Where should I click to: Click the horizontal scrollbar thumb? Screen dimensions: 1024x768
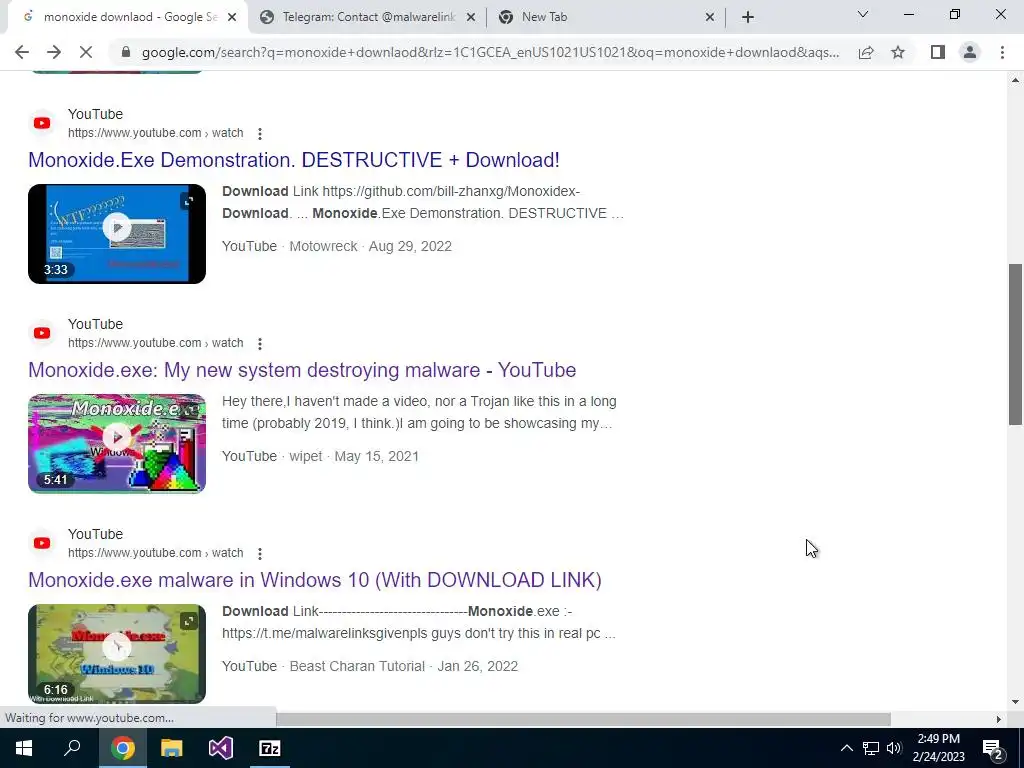click(583, 719)
